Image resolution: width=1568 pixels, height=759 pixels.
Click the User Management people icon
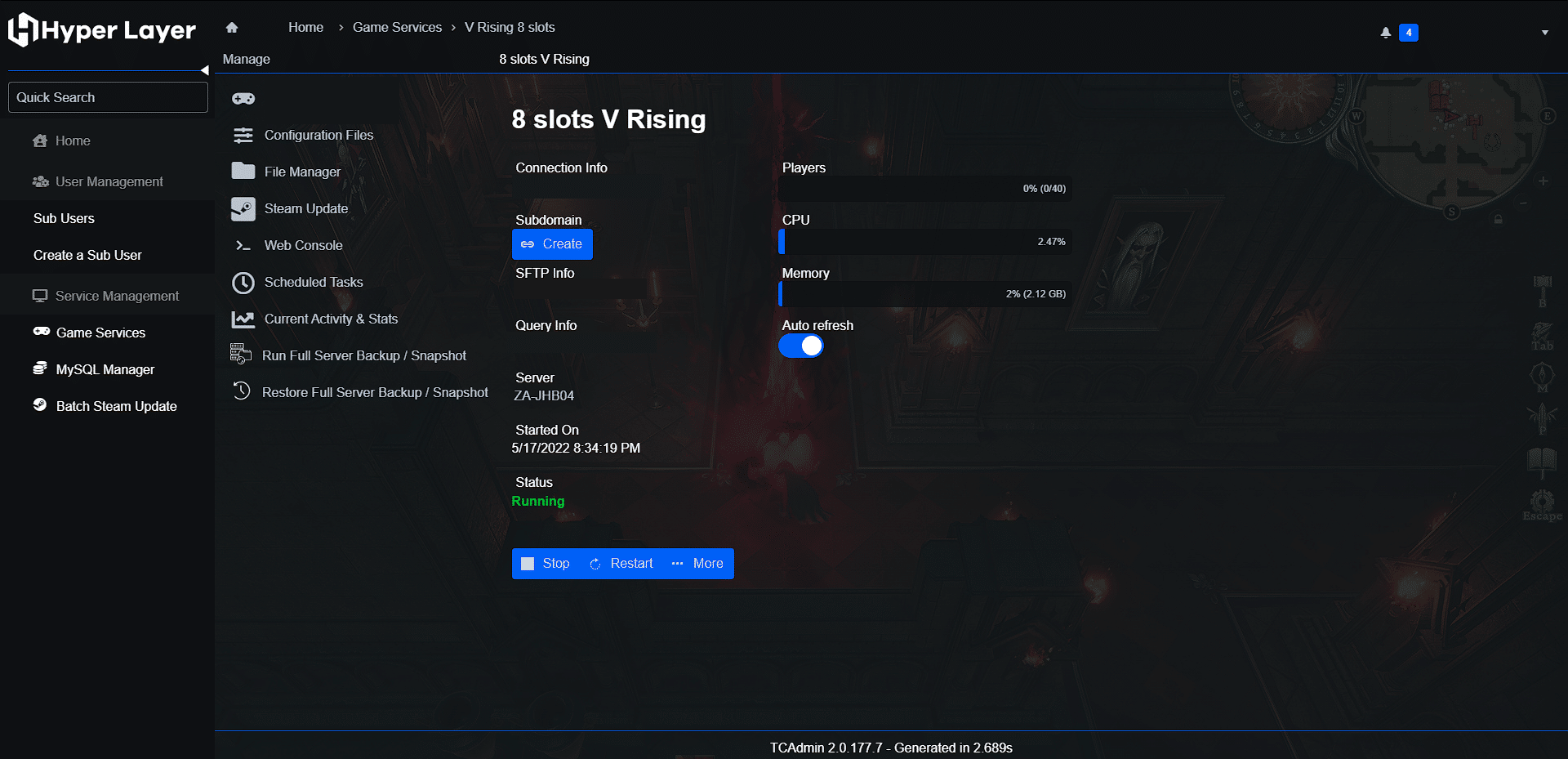(40, 181)
